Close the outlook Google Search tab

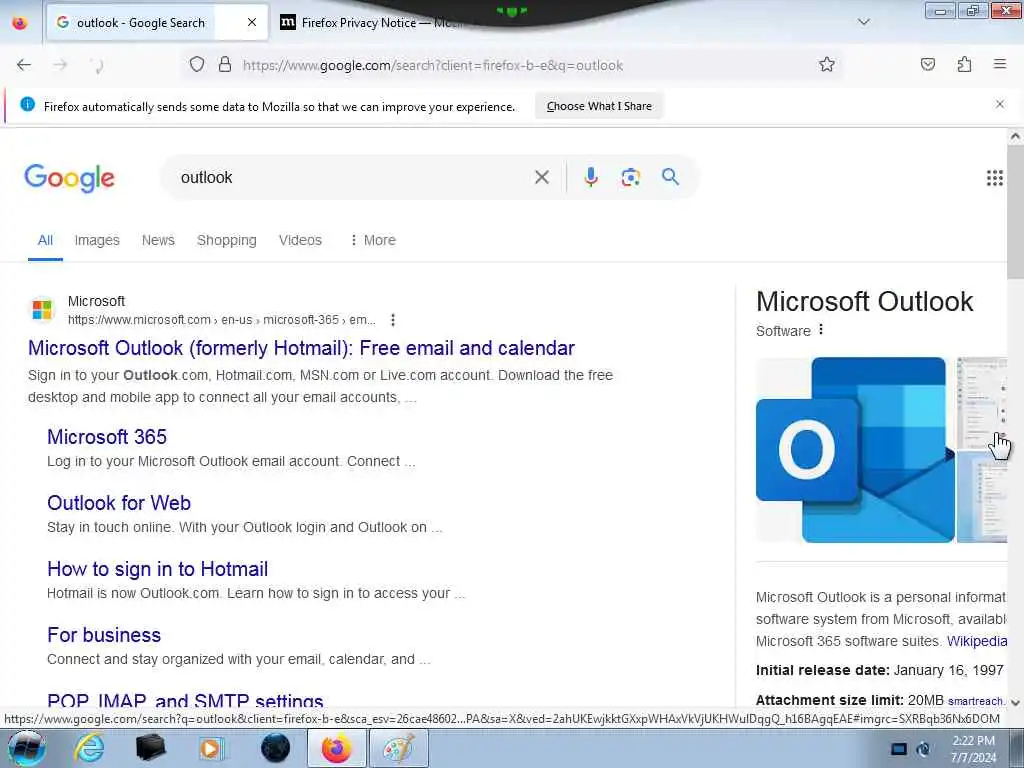pos(252,22)
